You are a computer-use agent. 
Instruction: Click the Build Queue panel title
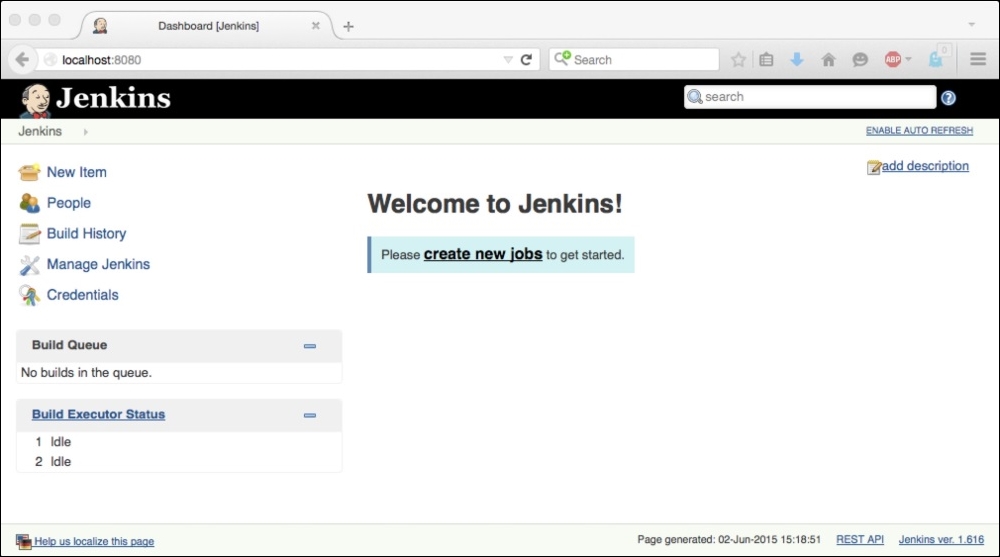pyautogui.click(x=70, y=345)
